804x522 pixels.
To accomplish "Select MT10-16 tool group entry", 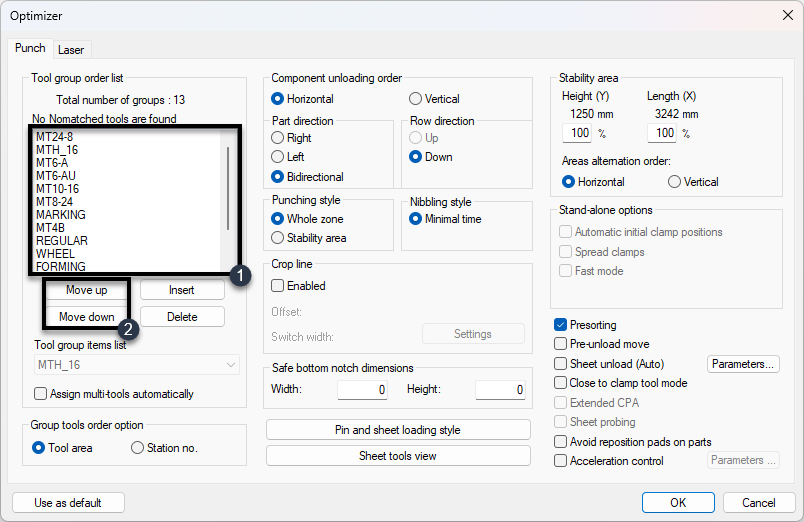I will 57,189.
